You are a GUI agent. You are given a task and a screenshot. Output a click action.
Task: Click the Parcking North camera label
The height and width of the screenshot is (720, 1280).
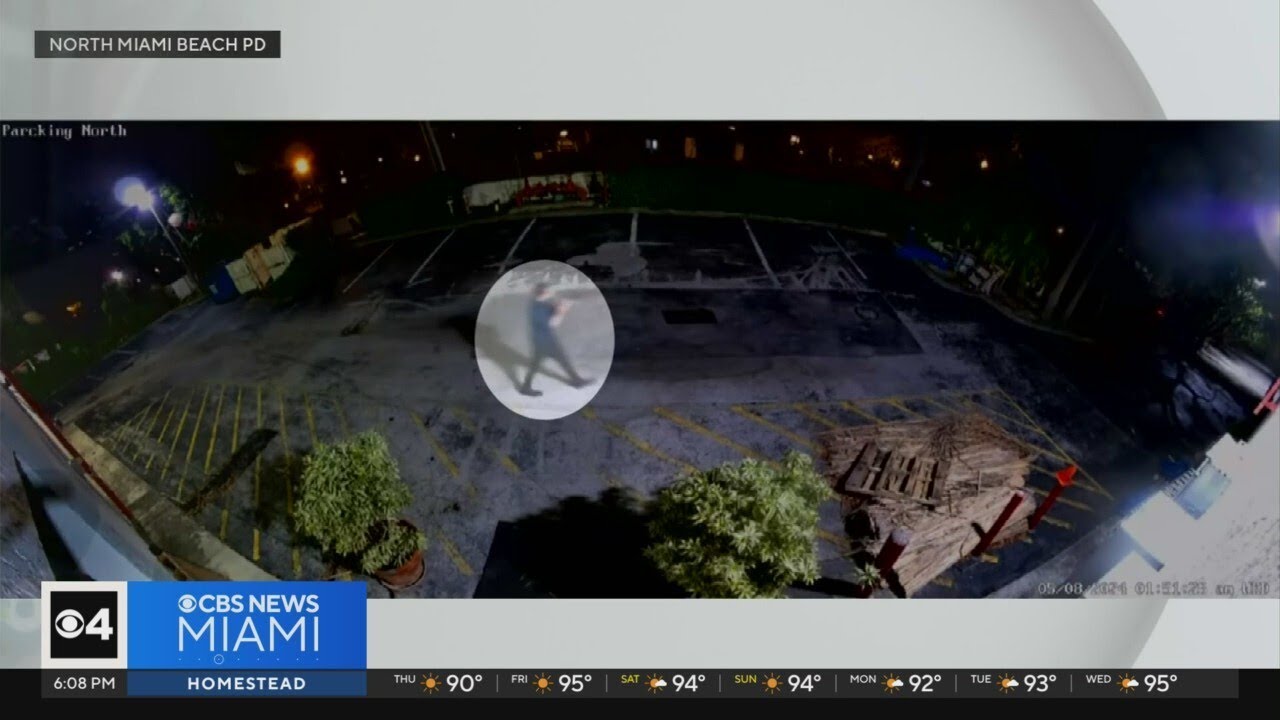pyautogui.click(x=64, y=131)
